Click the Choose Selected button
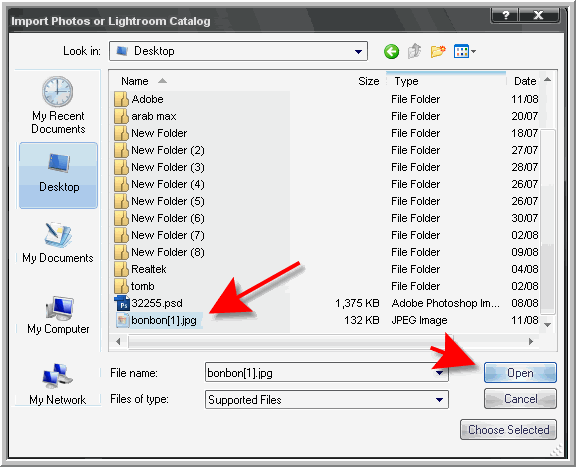The height and width of the screenshot is (467, 576). (508, 430)
